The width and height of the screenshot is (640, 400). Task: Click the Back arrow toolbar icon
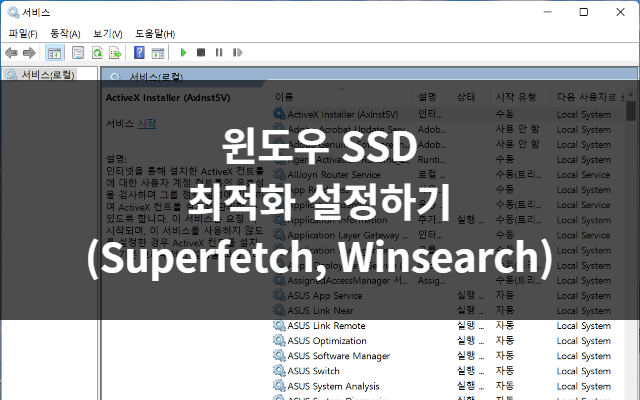11,53
